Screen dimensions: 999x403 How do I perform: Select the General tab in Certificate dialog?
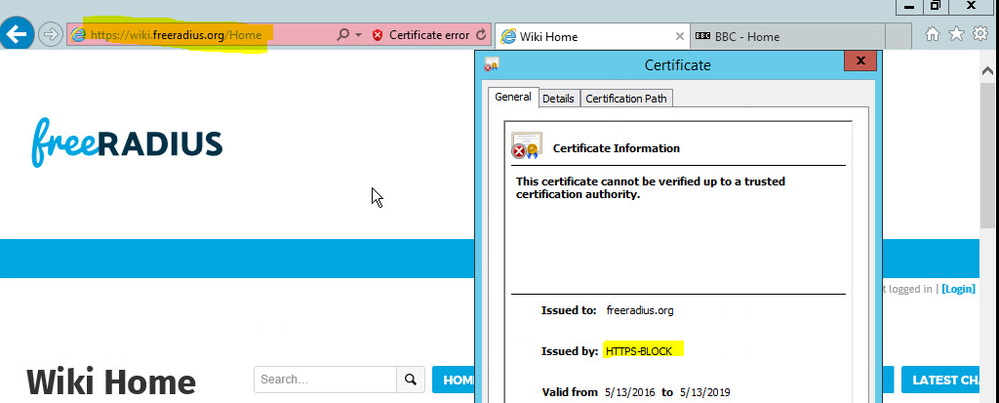pos(512,97)
